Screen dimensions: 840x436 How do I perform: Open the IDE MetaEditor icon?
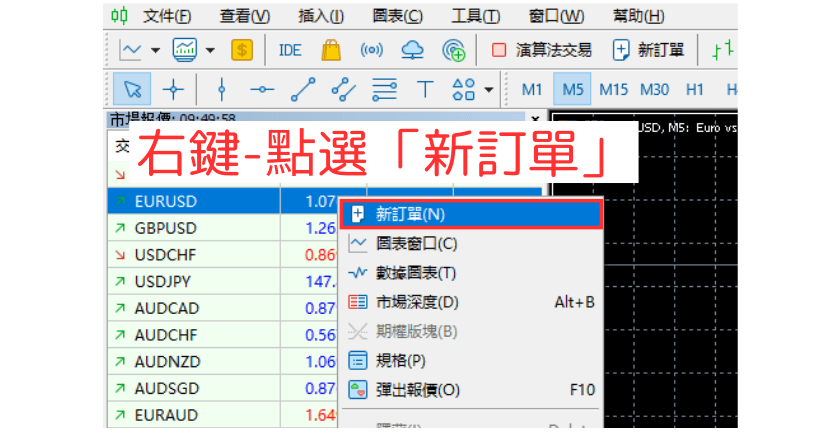pyautogui.click(x=290, y=50)
